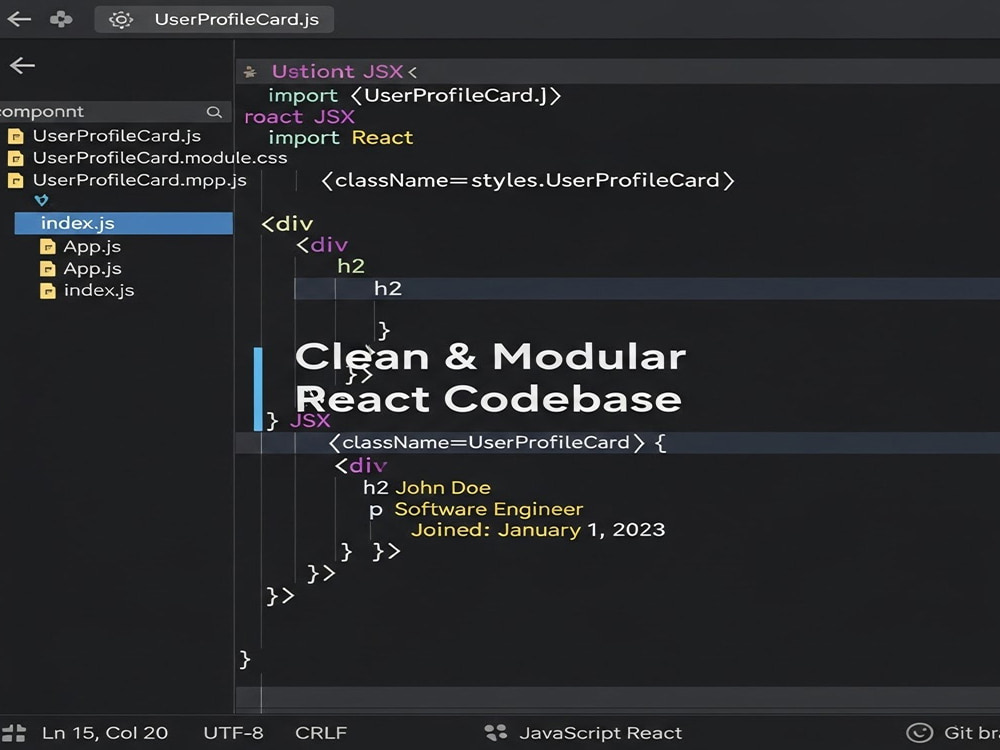Click the sidebar back arrow
The width and height of the screenshot is (1000, 750).
[22, 65]
